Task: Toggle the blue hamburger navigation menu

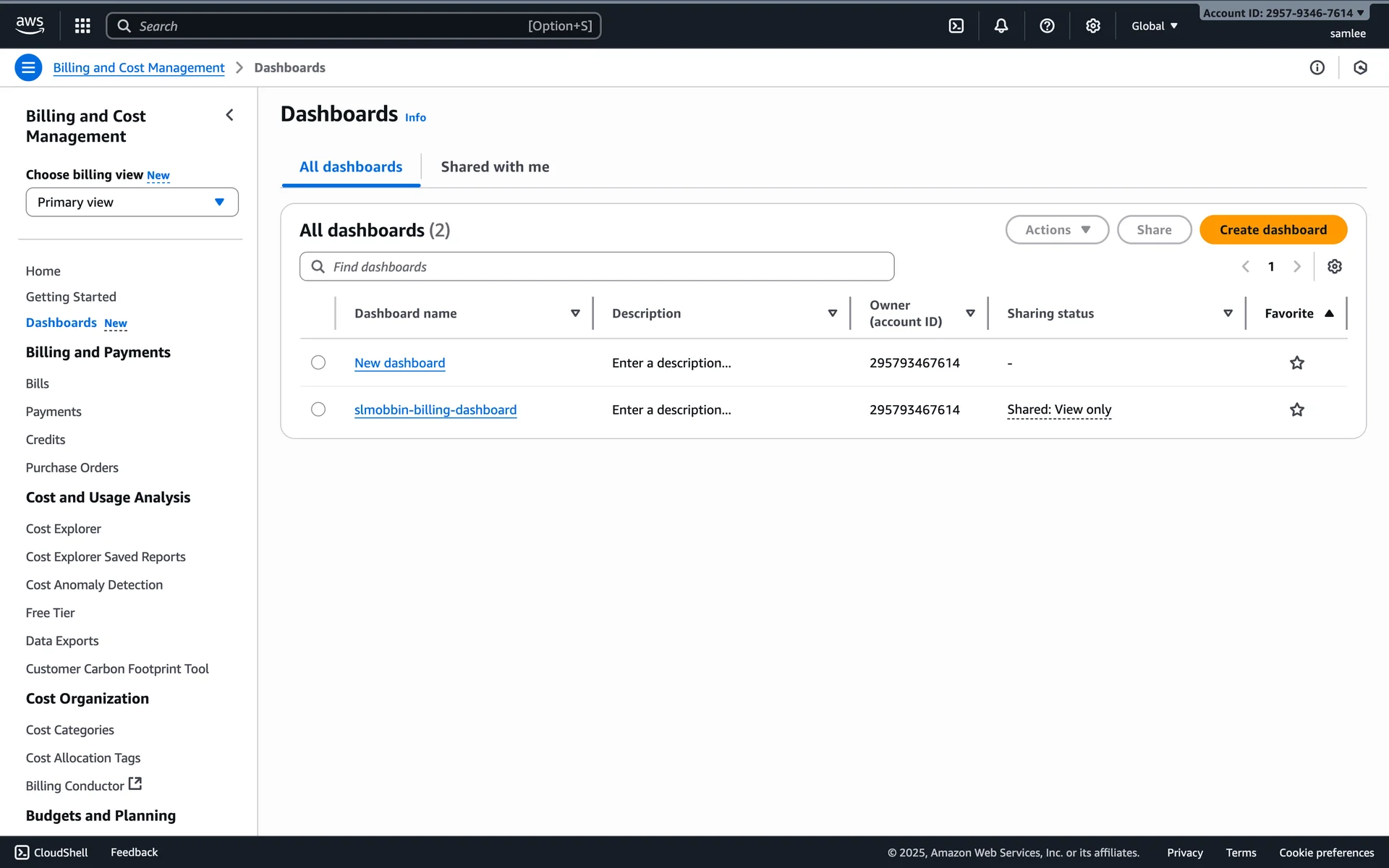Action: point(28,67)
